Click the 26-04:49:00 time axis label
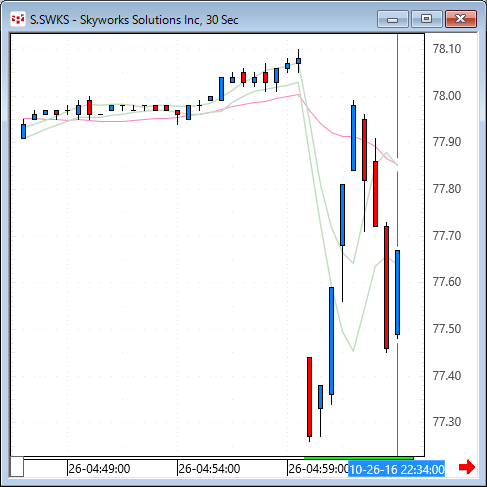 pos(99,469)
